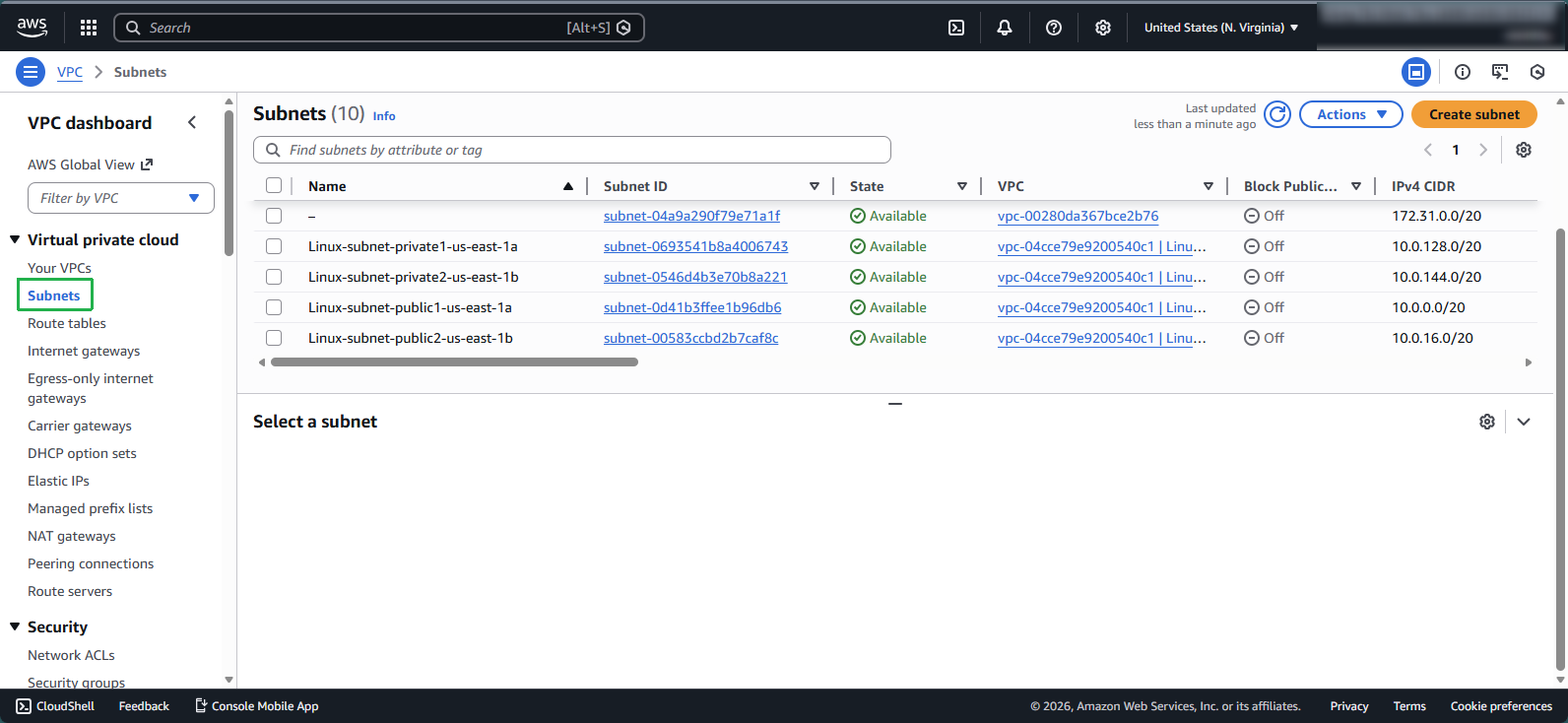Open the AWS home logo
The height and width of the screenshot is (723, 1568).
click(32, 27)
